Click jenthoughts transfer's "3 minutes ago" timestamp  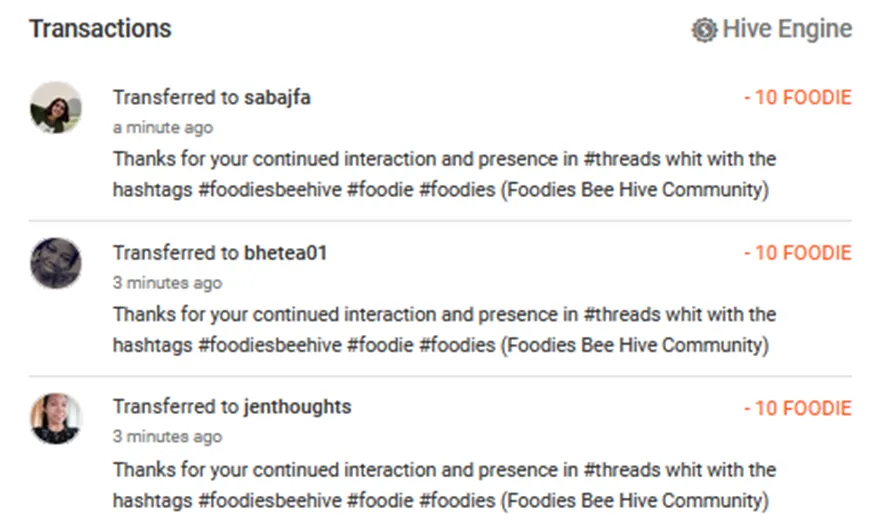[167, 437]
